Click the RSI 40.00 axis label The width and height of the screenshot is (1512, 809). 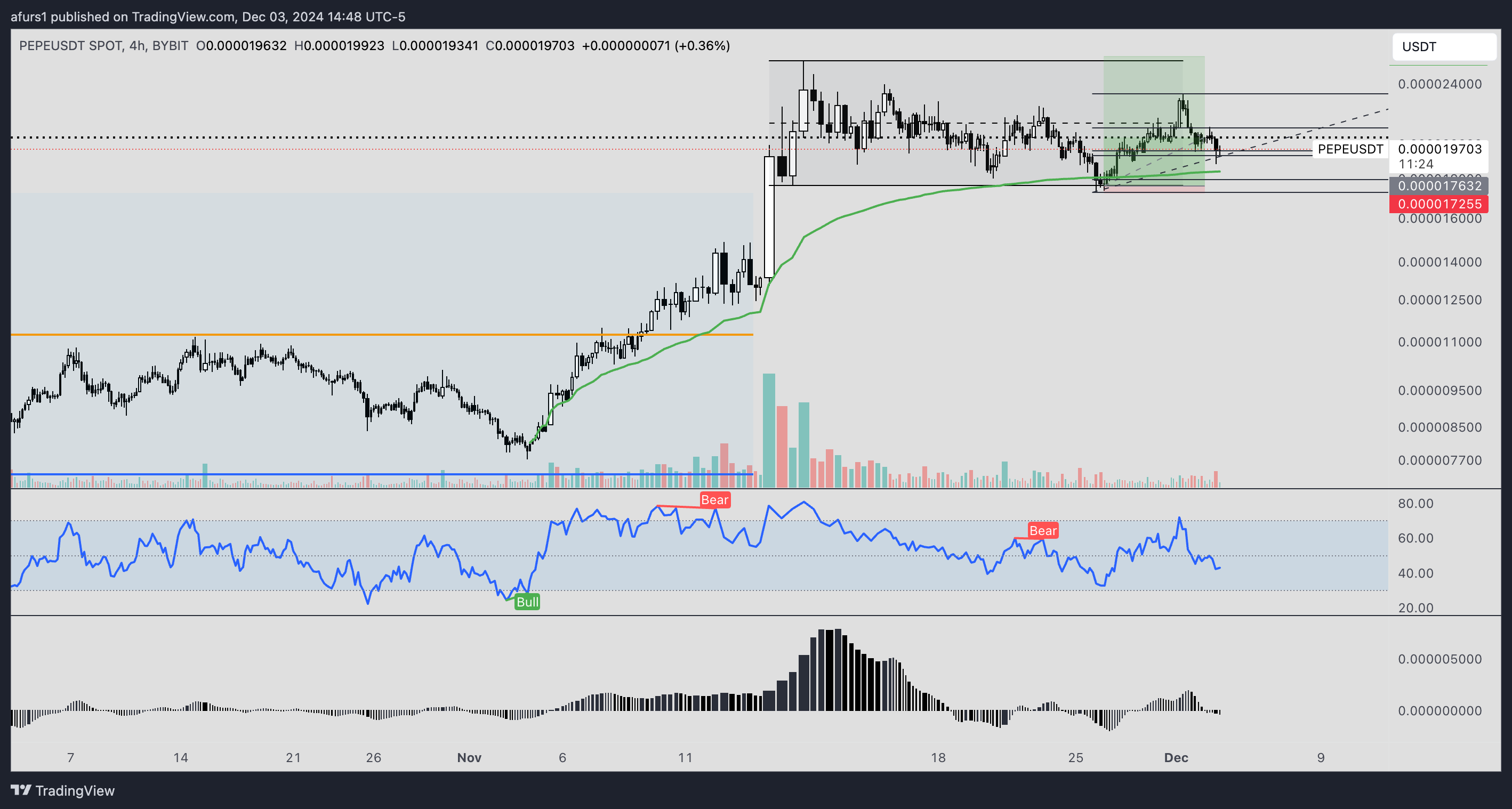tap(1416, 573)
